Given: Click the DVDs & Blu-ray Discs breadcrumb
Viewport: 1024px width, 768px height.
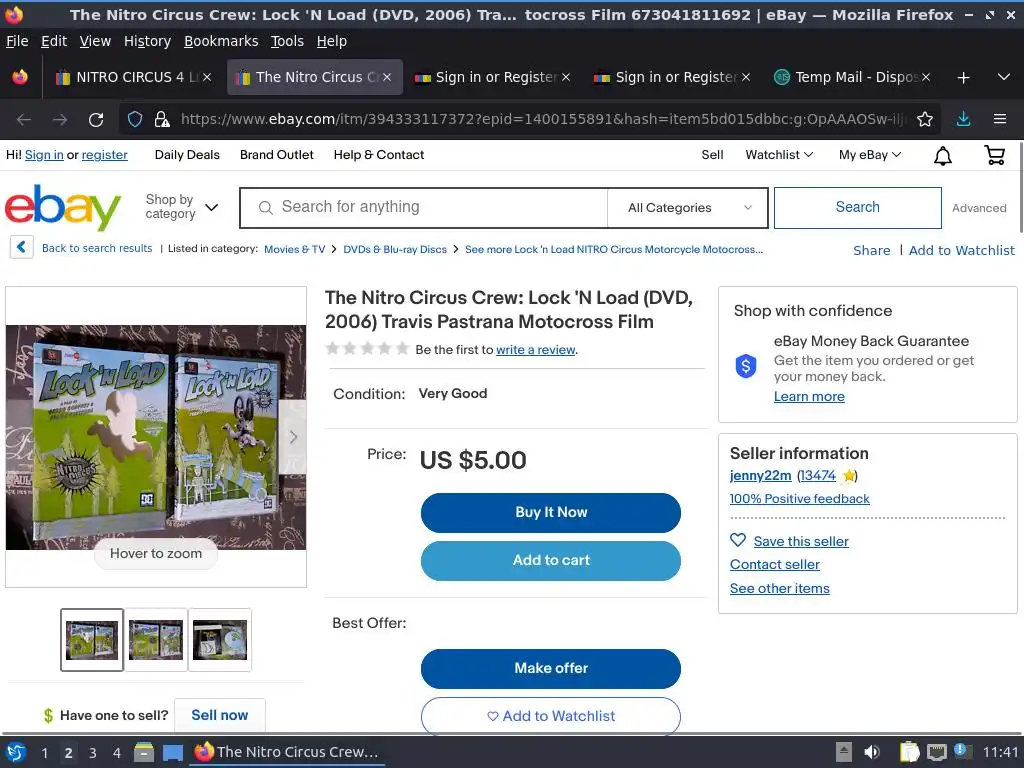Looking at the screenshot, I should coord(395,249).
